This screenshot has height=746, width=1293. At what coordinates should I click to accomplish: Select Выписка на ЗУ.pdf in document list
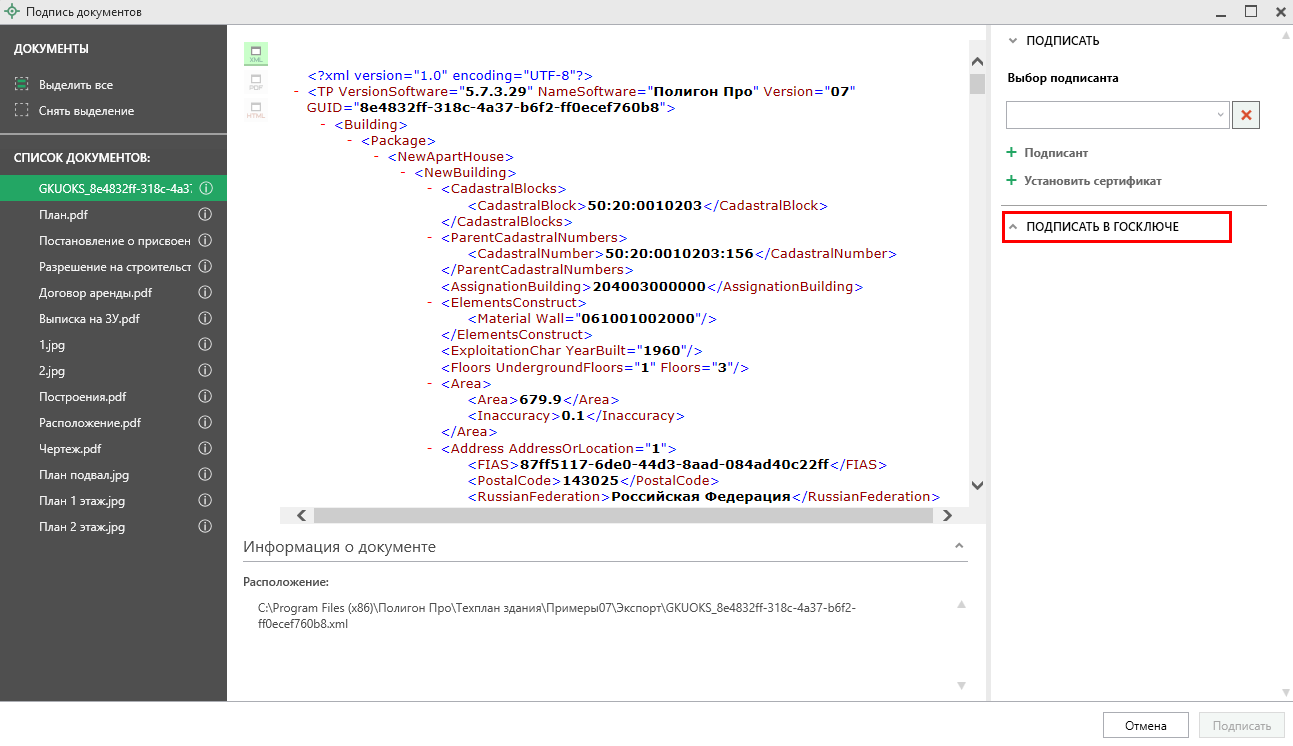pyautogui.click(x=89, y=319)
